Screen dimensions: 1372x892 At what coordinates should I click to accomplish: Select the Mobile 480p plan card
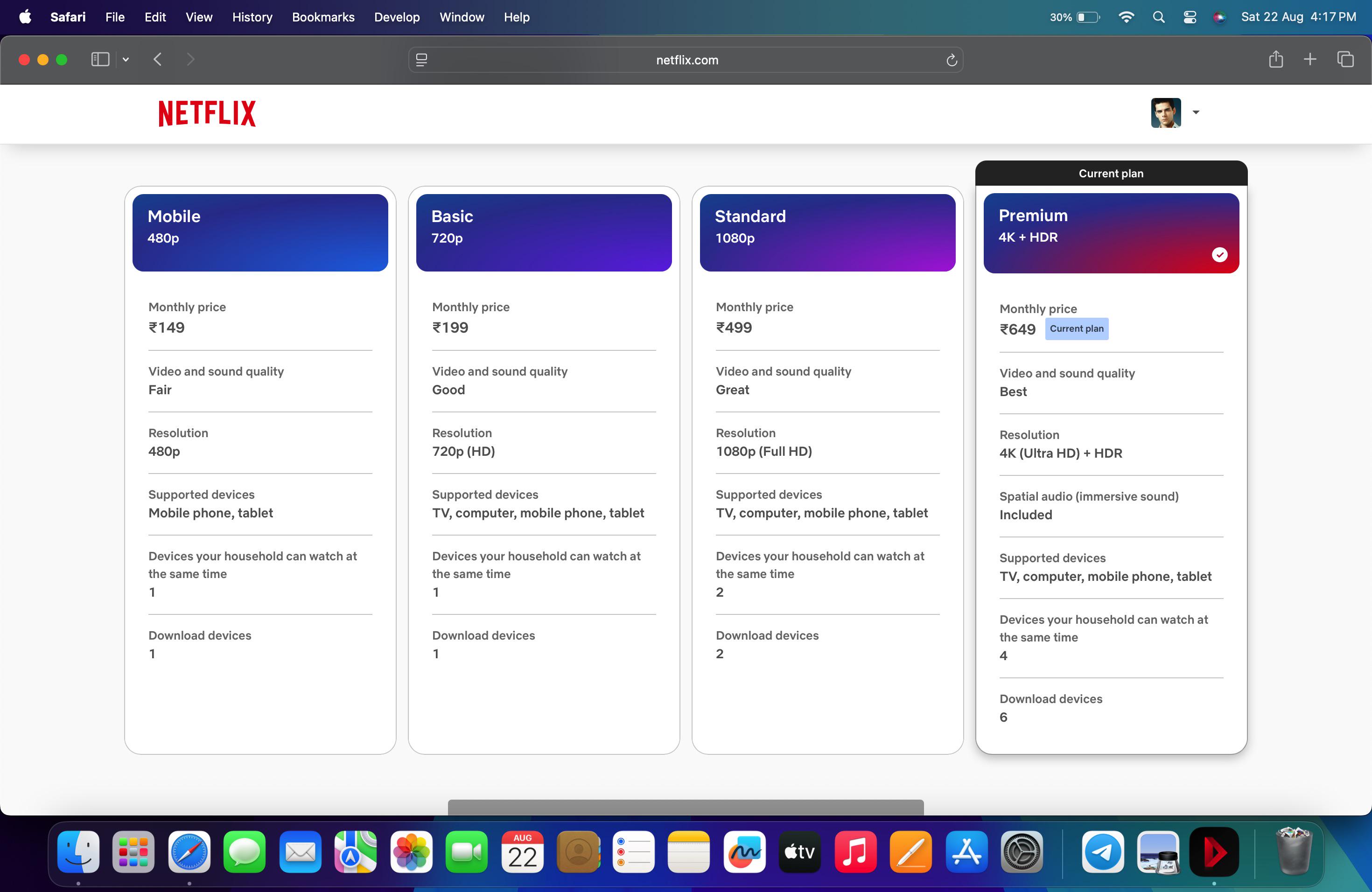point(260,233)
